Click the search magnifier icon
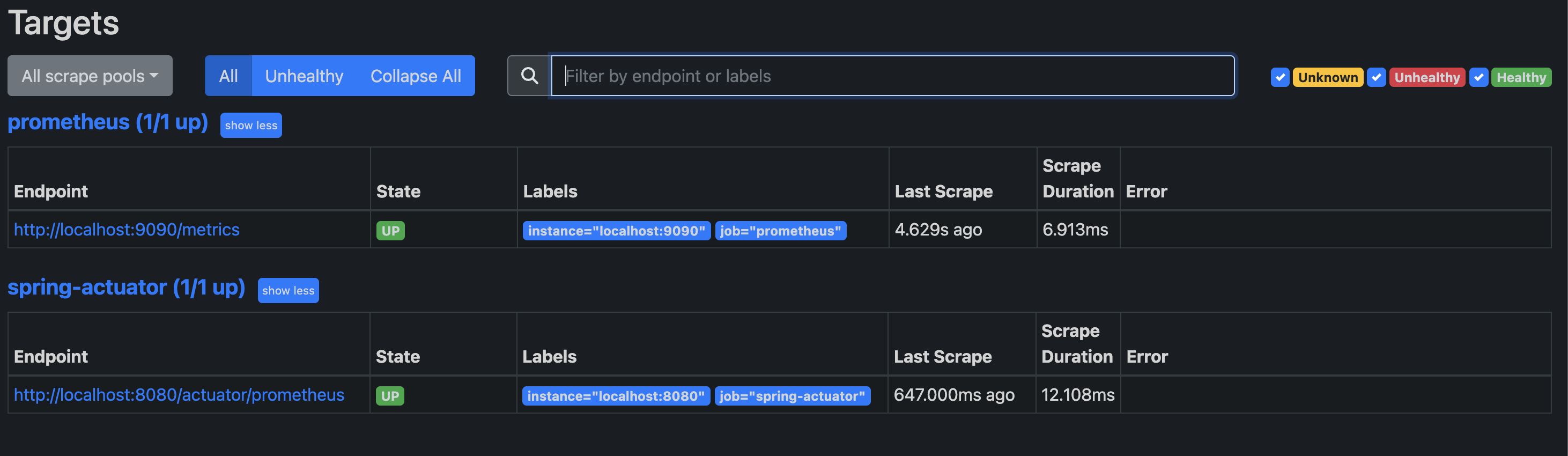The image size is (1568, 456). tap(529, 76)
